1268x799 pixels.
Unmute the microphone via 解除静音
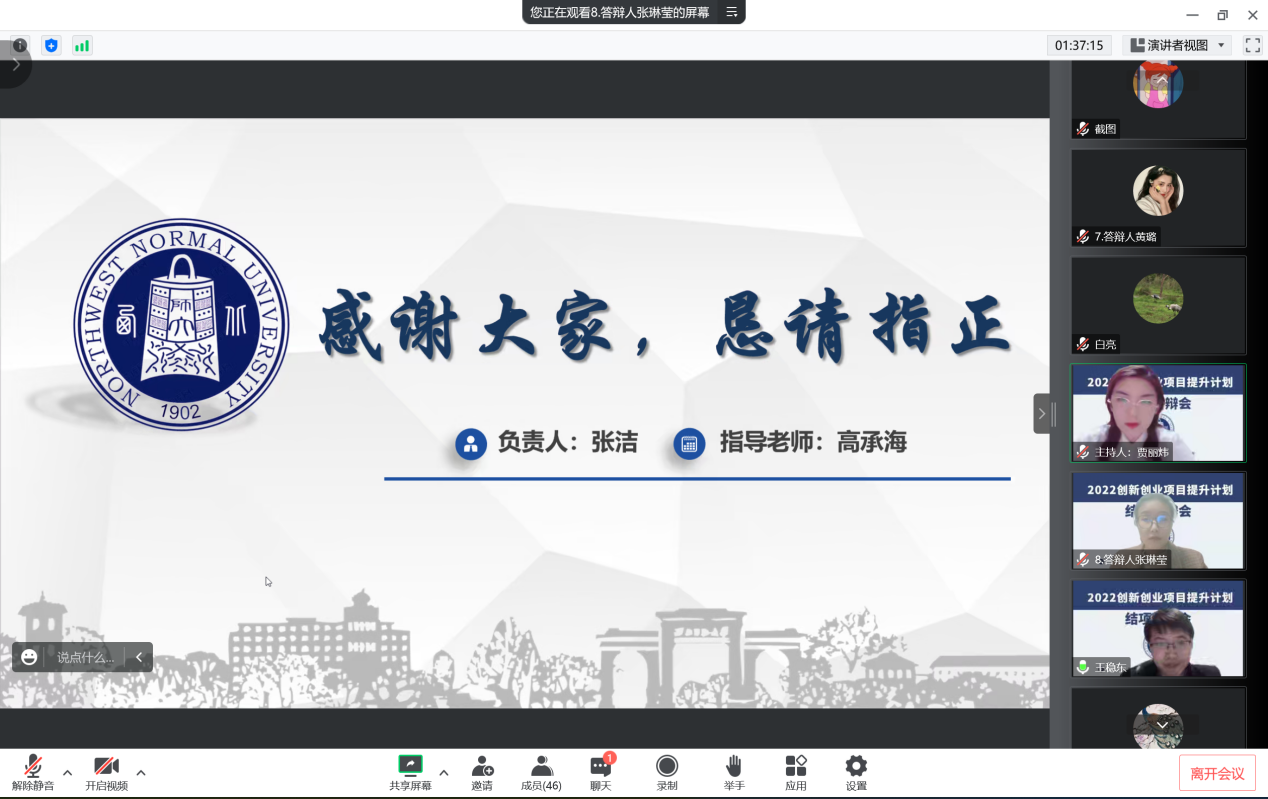tap(33, 773)
